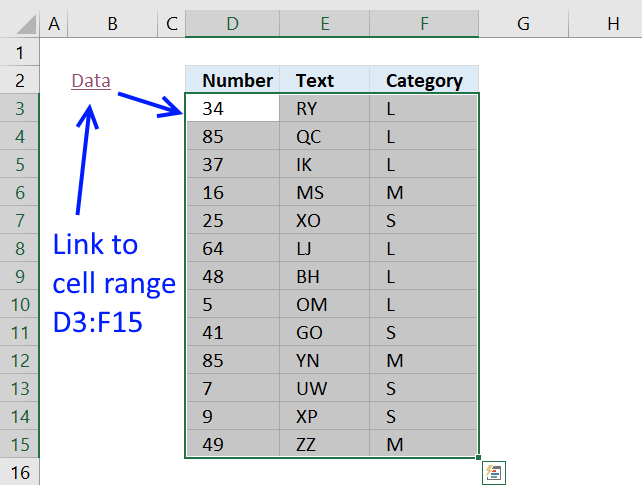The image size is (642, 485).
Task: Select column C header
Action: (172, 24)
